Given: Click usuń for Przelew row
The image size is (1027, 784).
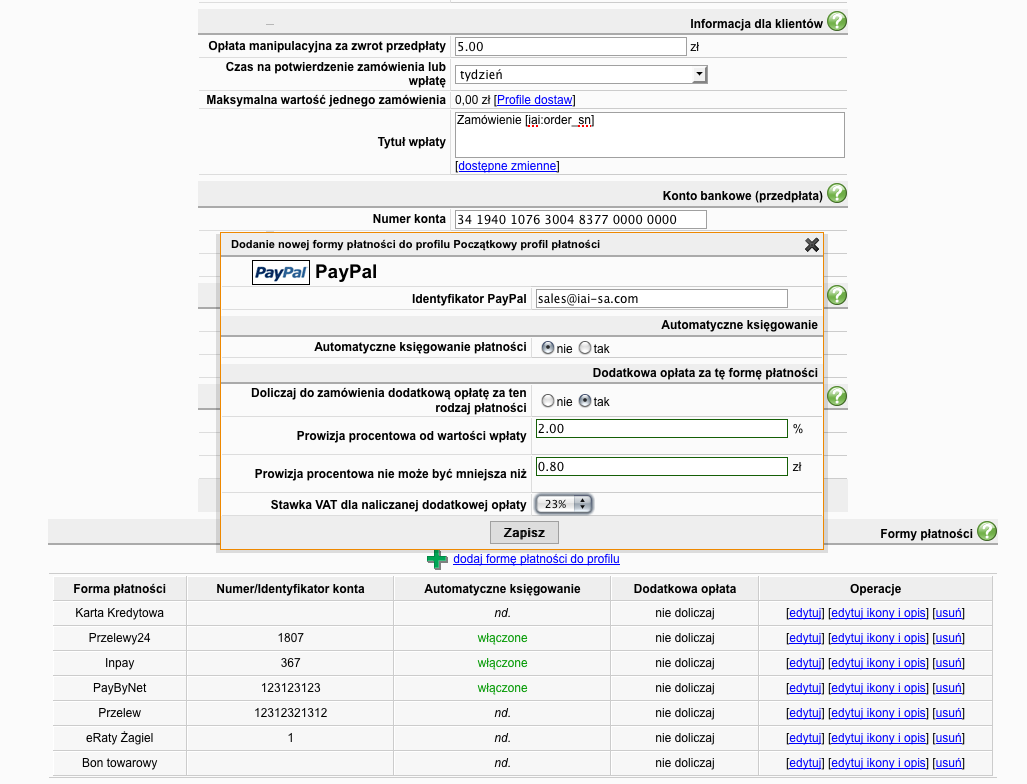Looking at the screenshot, I should [x=948, y=713].
